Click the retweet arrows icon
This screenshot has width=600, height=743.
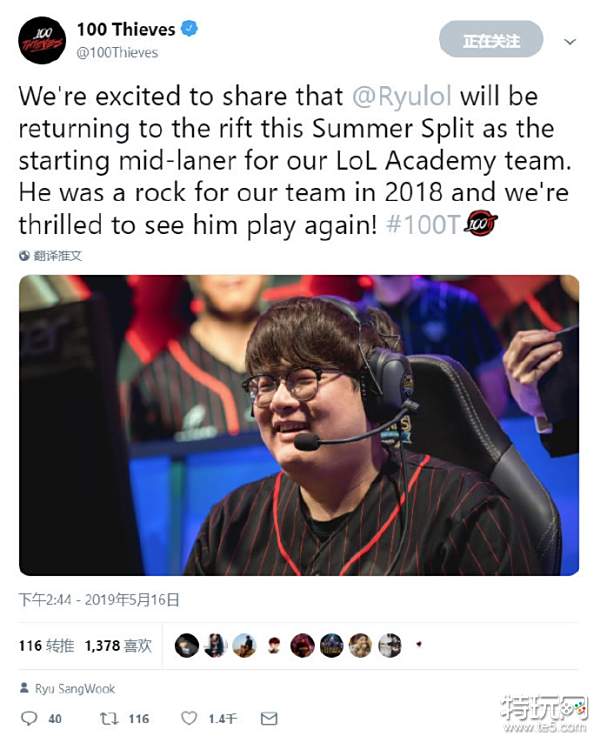coord(109,718)
